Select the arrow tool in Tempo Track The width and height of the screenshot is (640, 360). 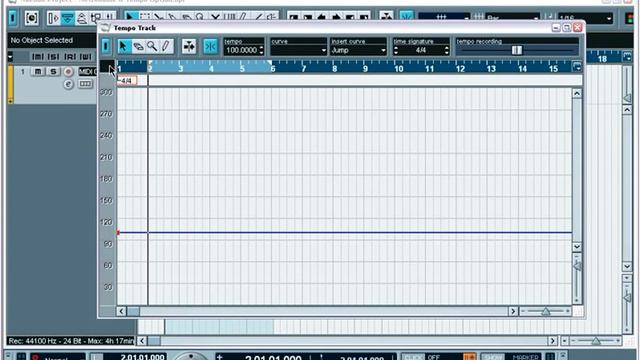click(x=123, y=47)
